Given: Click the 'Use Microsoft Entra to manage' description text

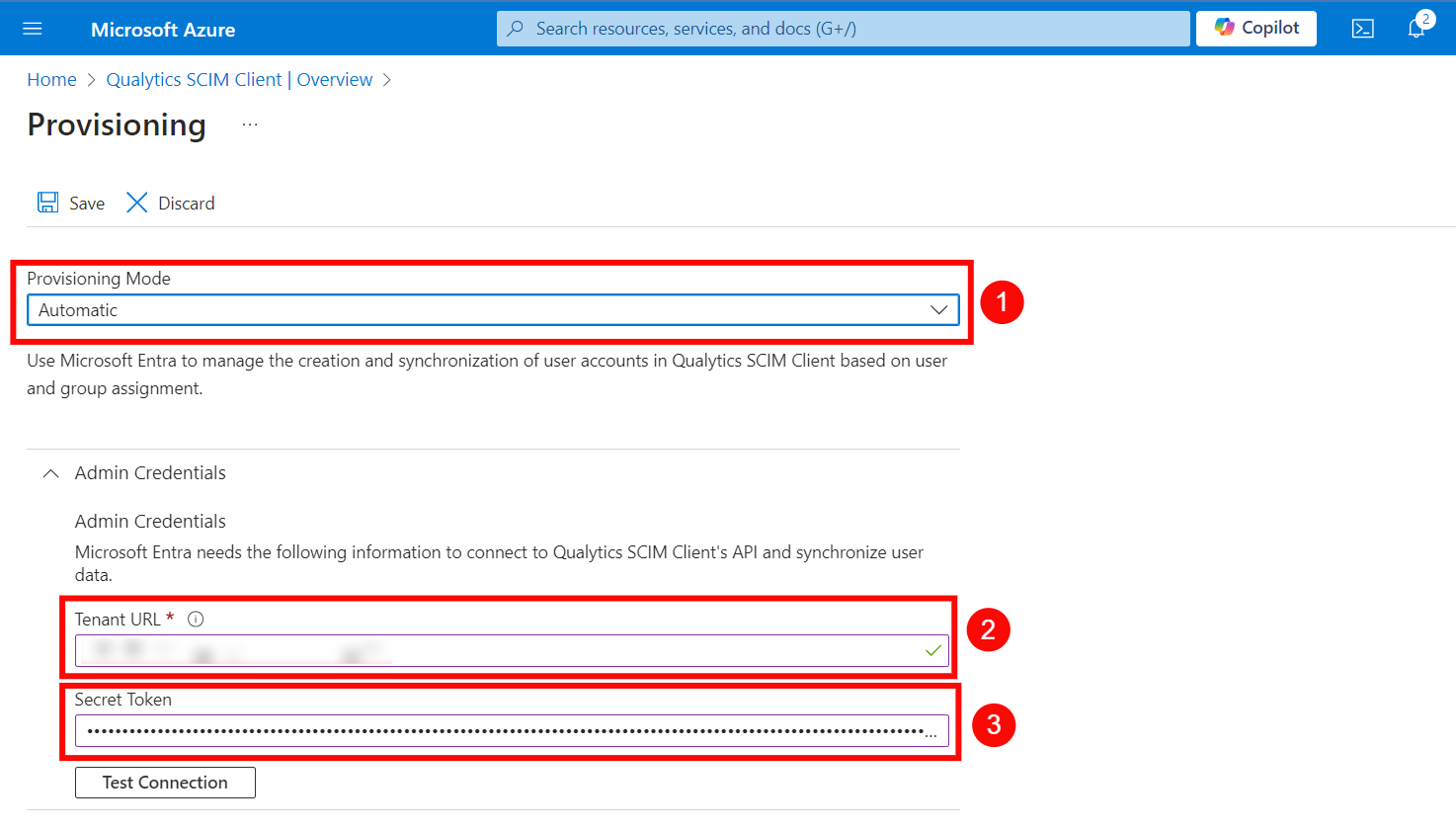Looking at the screenshot, I should (x=487, y=374).
